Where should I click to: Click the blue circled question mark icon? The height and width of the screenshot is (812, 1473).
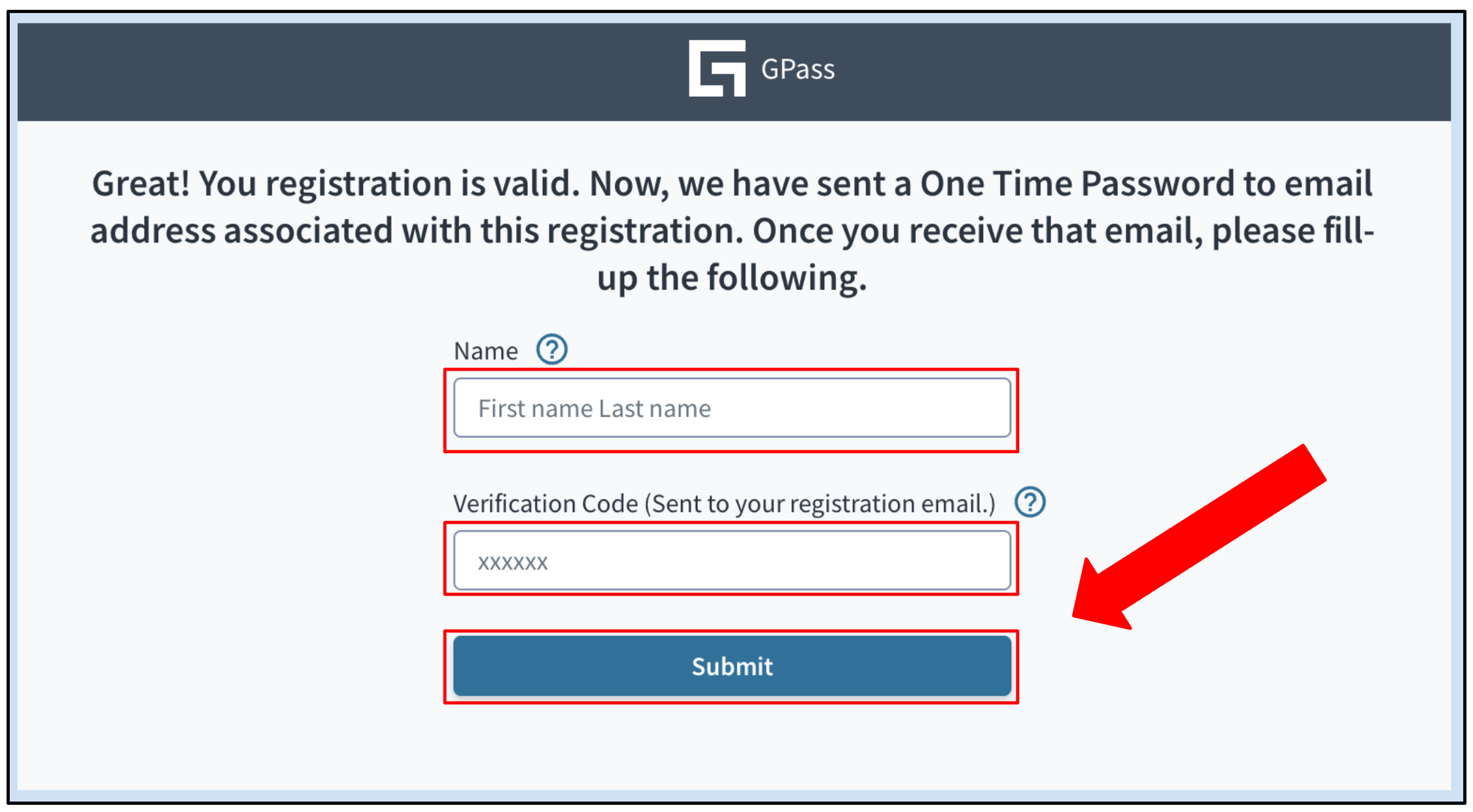click(x=553, y=349)
